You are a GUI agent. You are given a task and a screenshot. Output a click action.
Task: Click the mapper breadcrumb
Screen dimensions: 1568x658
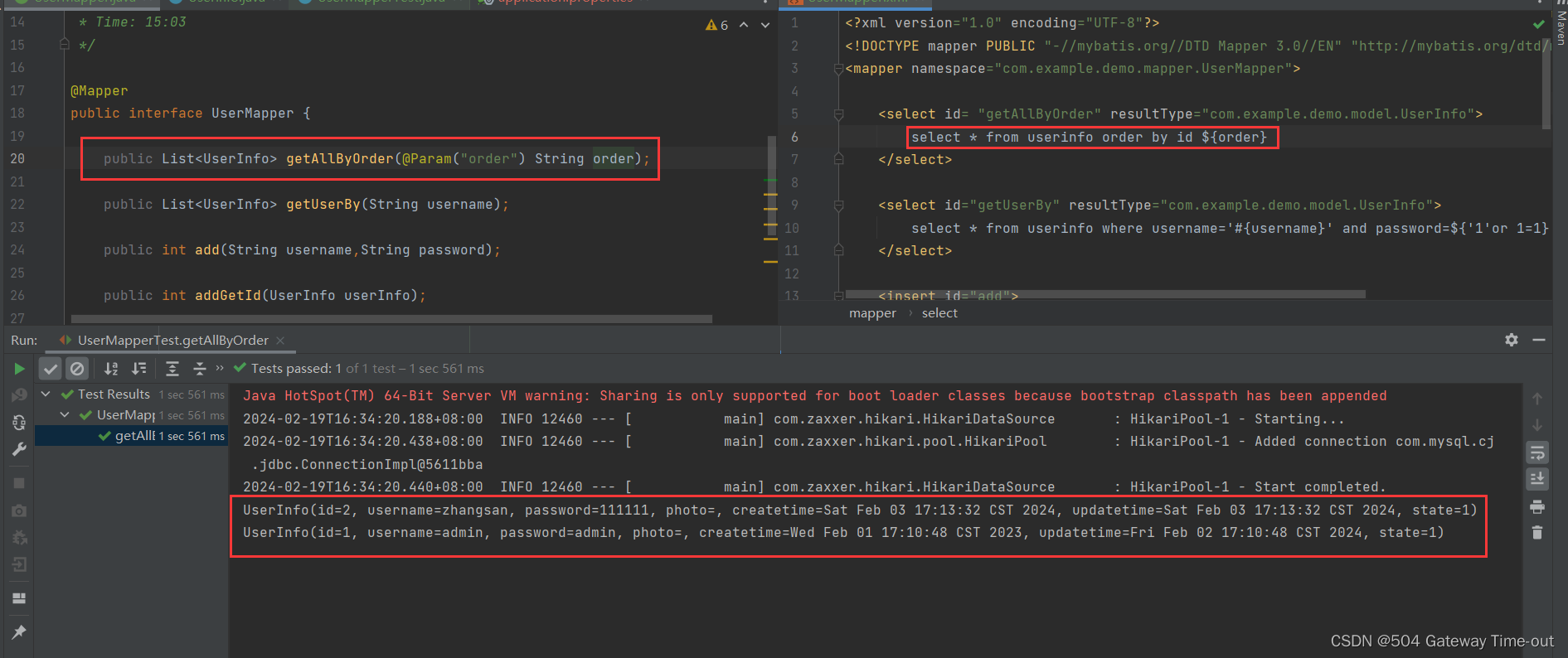coord(872,313)
